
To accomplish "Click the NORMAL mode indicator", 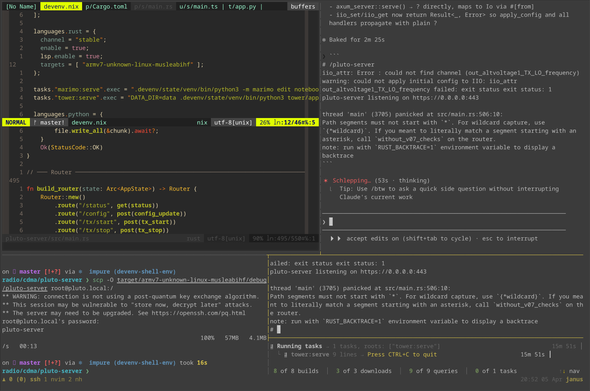I will (x=16, y=122).
